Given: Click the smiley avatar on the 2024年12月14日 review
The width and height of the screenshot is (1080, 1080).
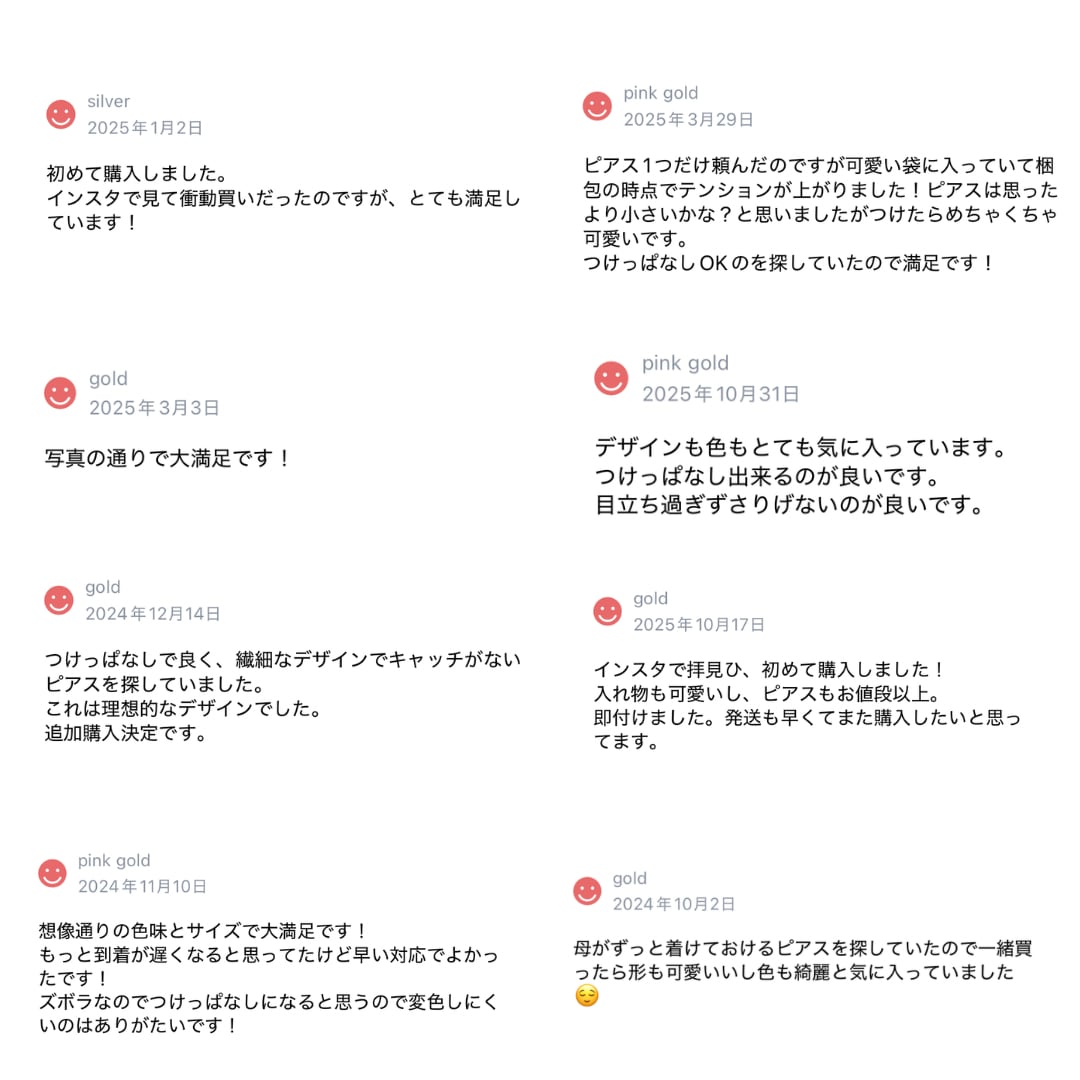Looking at the screenshot, I should pos(59,600).
